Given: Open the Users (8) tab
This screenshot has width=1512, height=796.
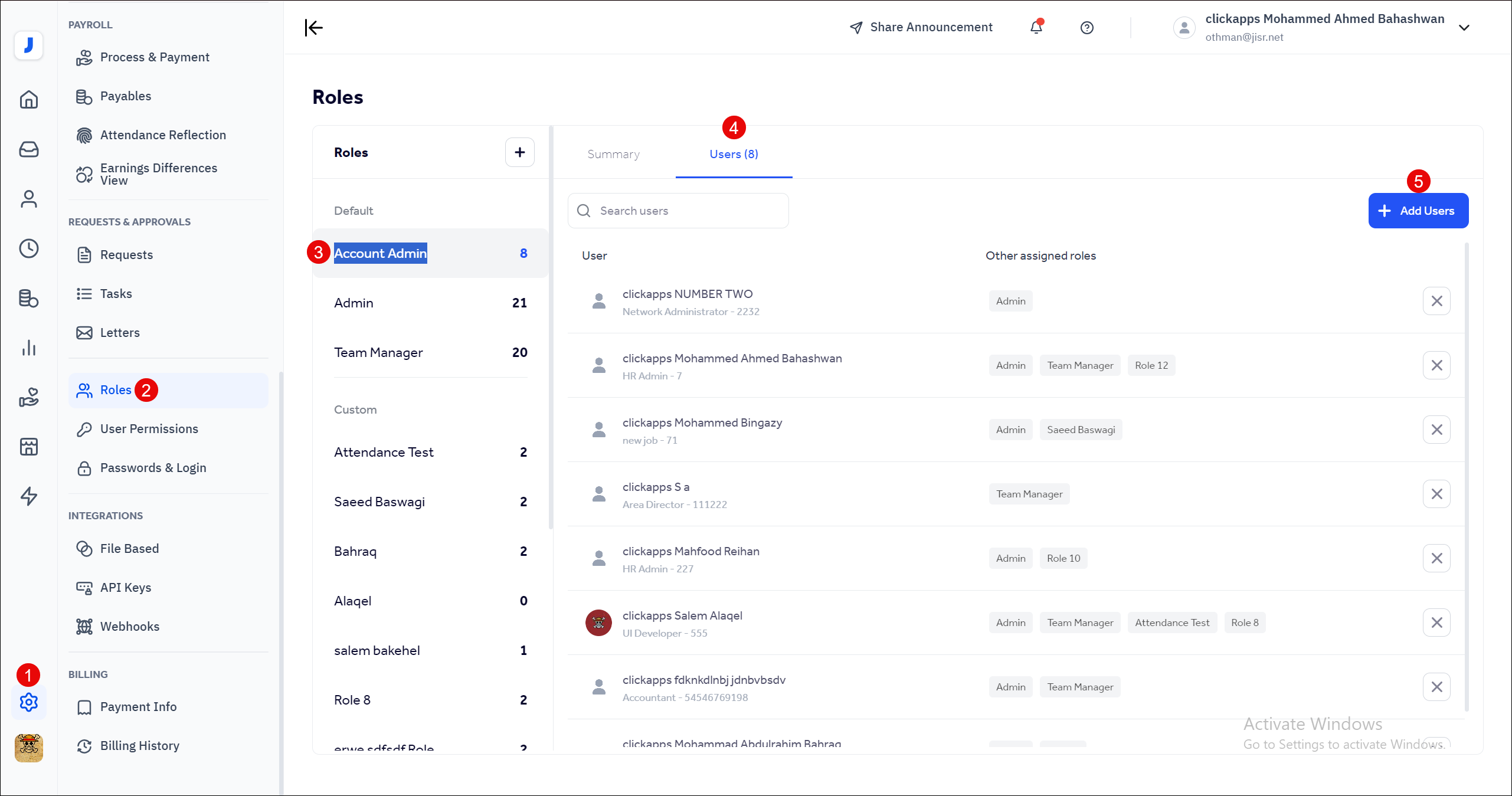Looking at the screenshot, I should 734,154.
